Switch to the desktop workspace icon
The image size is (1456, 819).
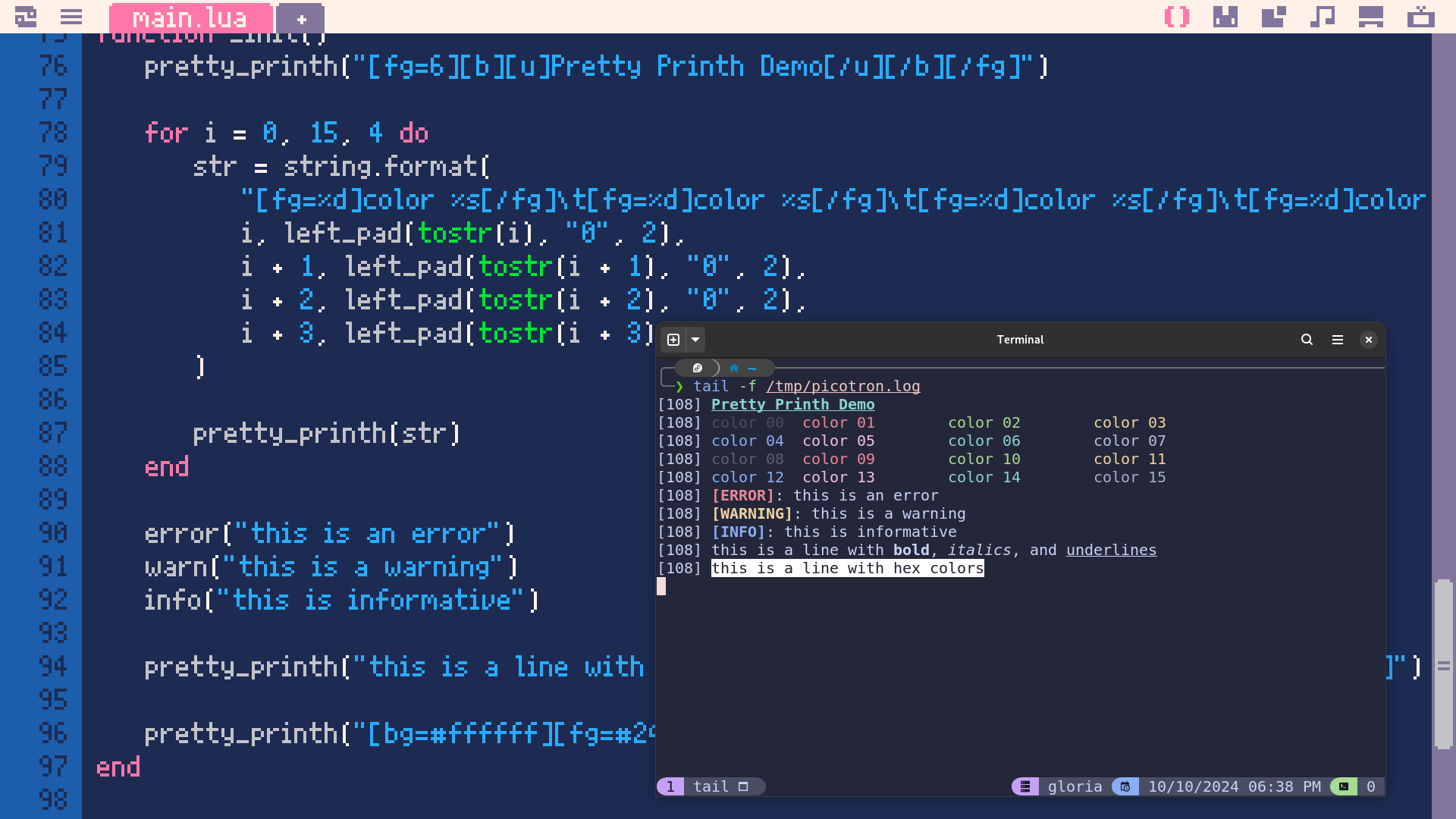(1371, 17)
